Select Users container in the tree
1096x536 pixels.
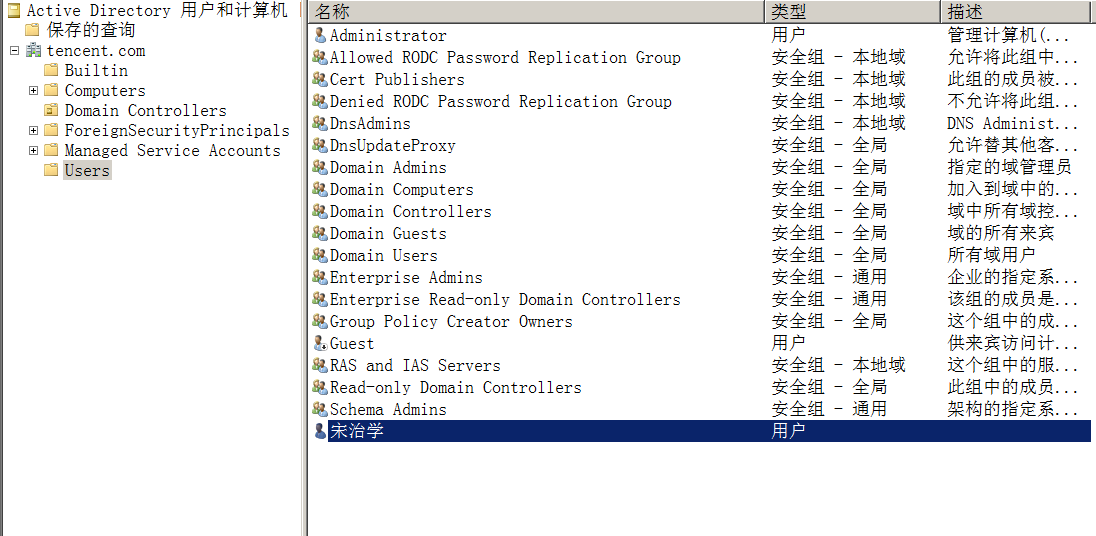[87, 171]
